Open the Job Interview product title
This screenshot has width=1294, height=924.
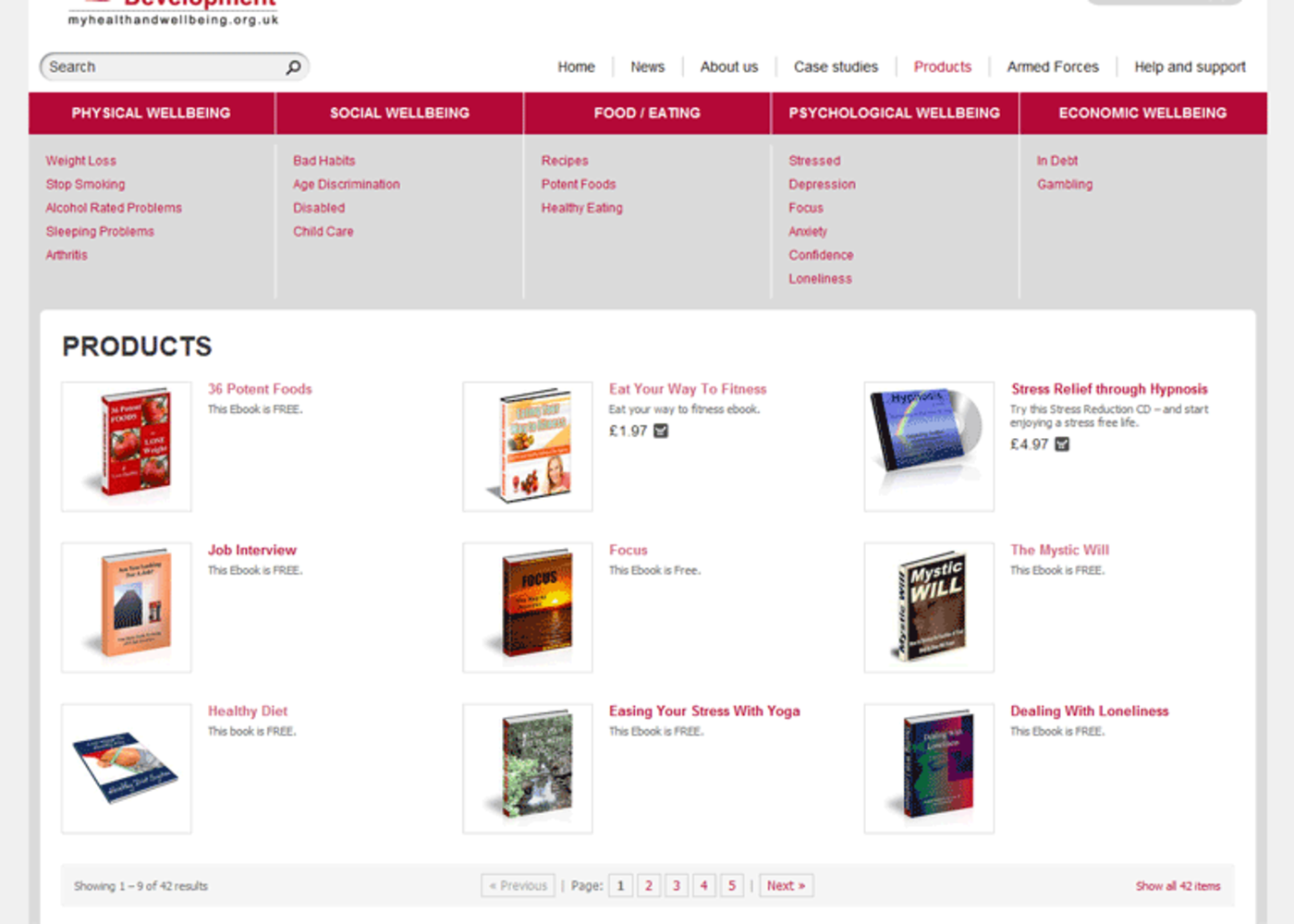tap(251, 550)
